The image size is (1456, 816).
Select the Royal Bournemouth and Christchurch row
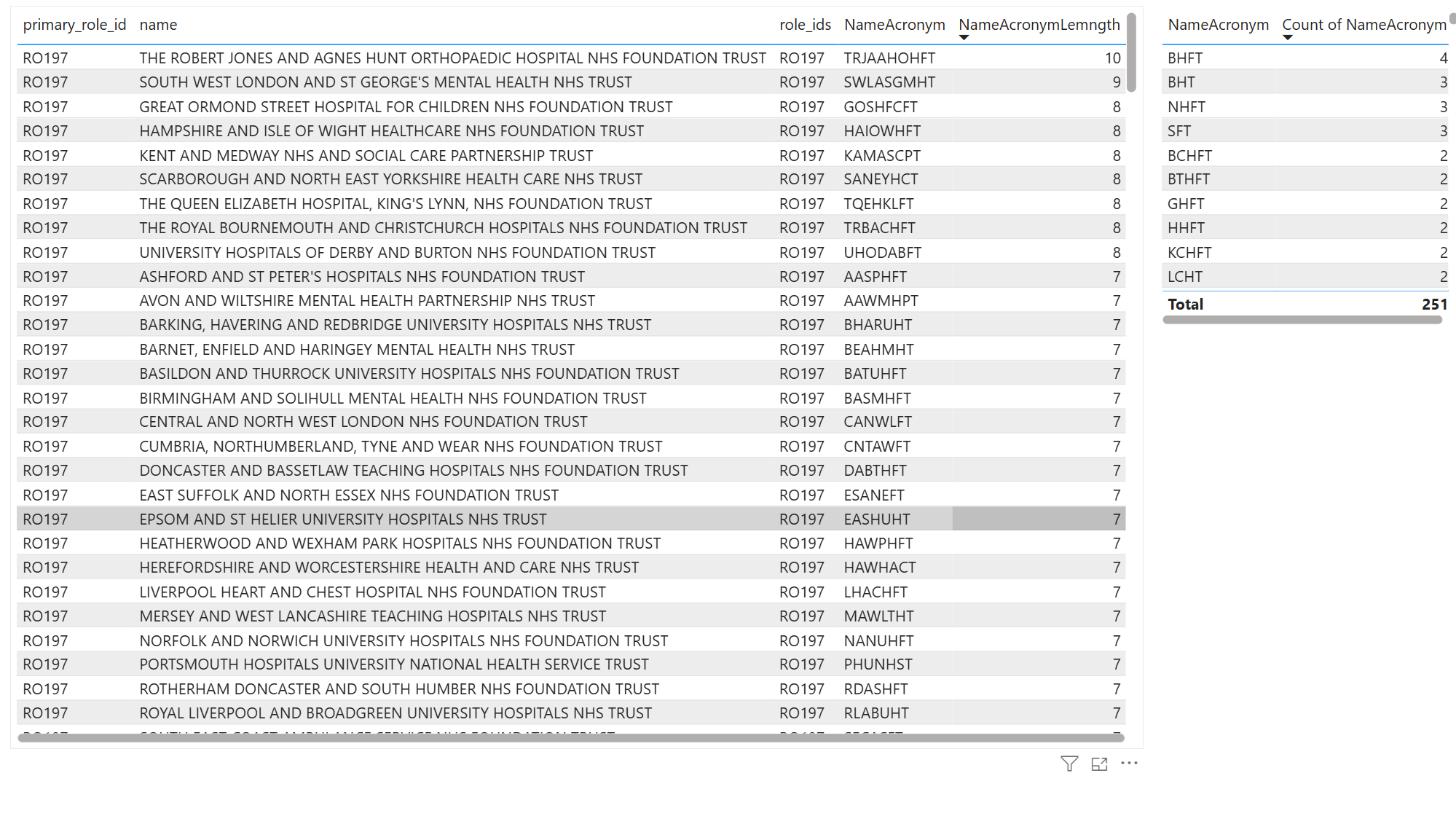tap(571, 228)
